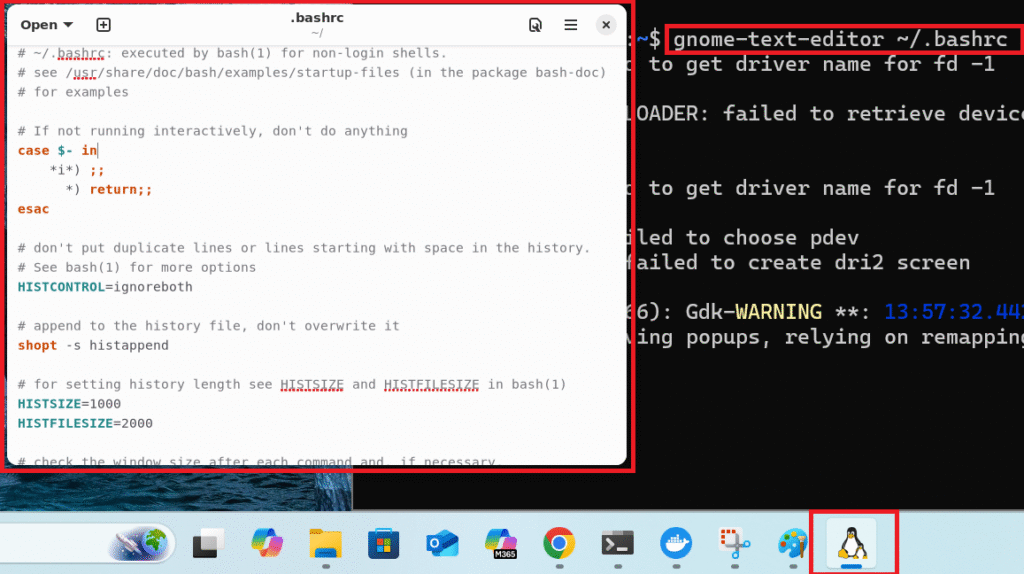
Task: Click the 'HISTSIZE=1000' line
Action: [x=69, y=404]
